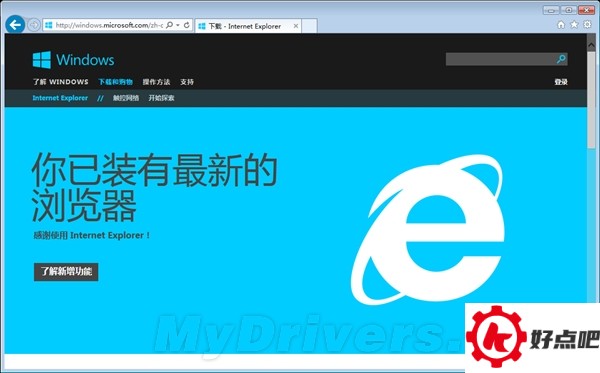Screen dimensions: 600x373
Task: Open a new blank tab
Action: (x=309, y=26)
